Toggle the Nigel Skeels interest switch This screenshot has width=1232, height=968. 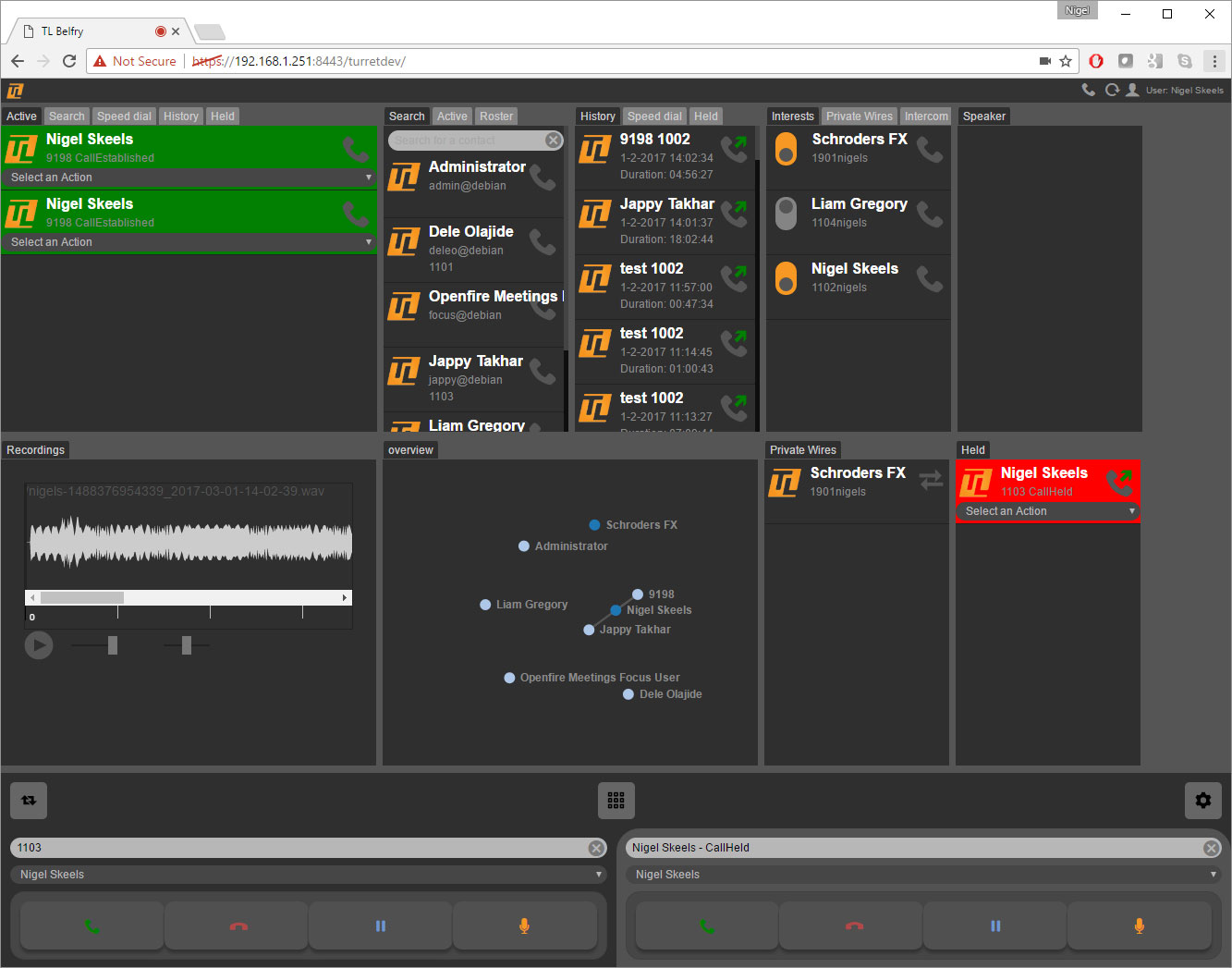click(786, 278)
